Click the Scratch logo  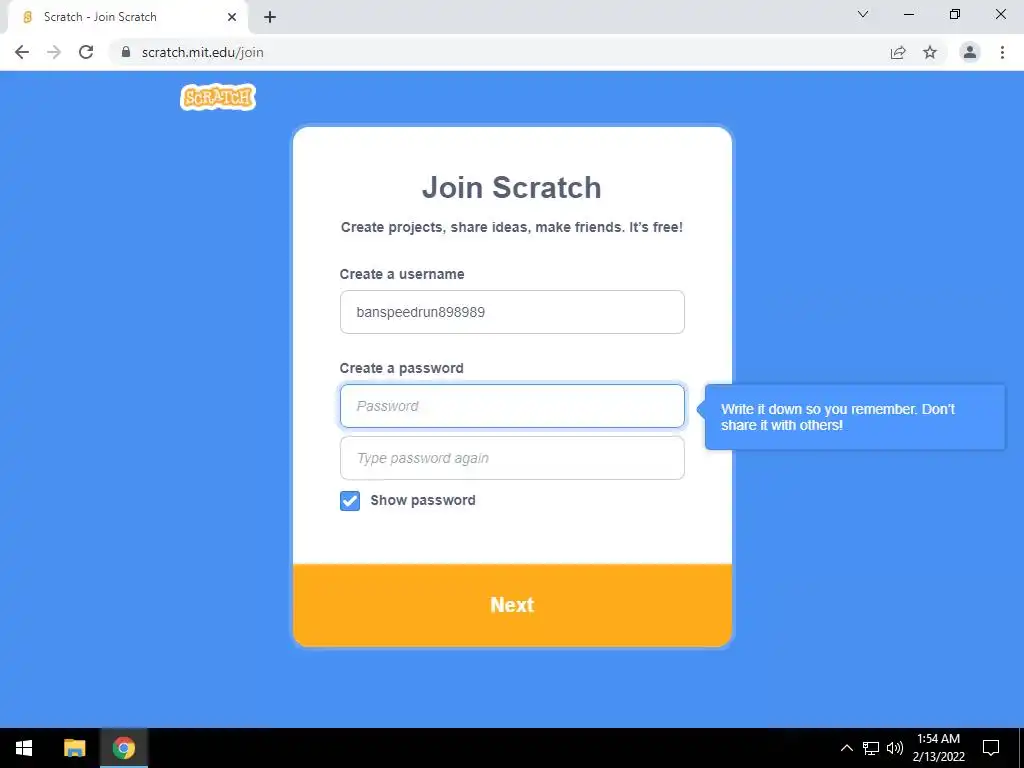218,97
